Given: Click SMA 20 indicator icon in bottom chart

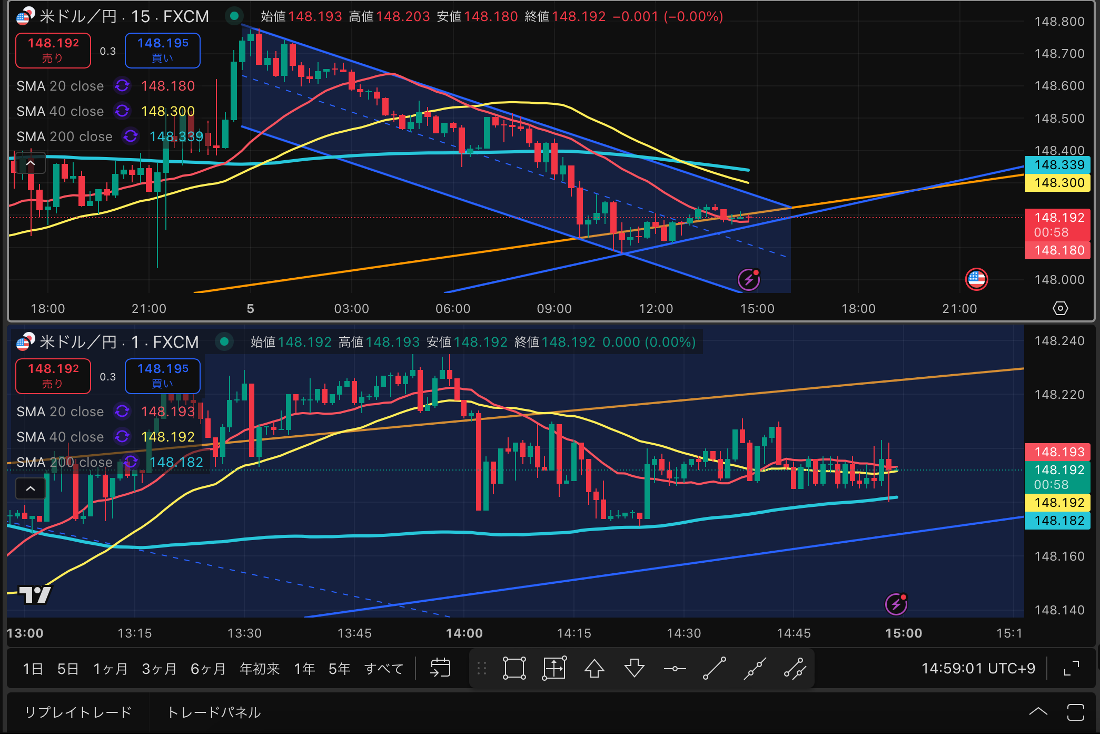Looking at the screenshot, I should click(x=122, y=411).
